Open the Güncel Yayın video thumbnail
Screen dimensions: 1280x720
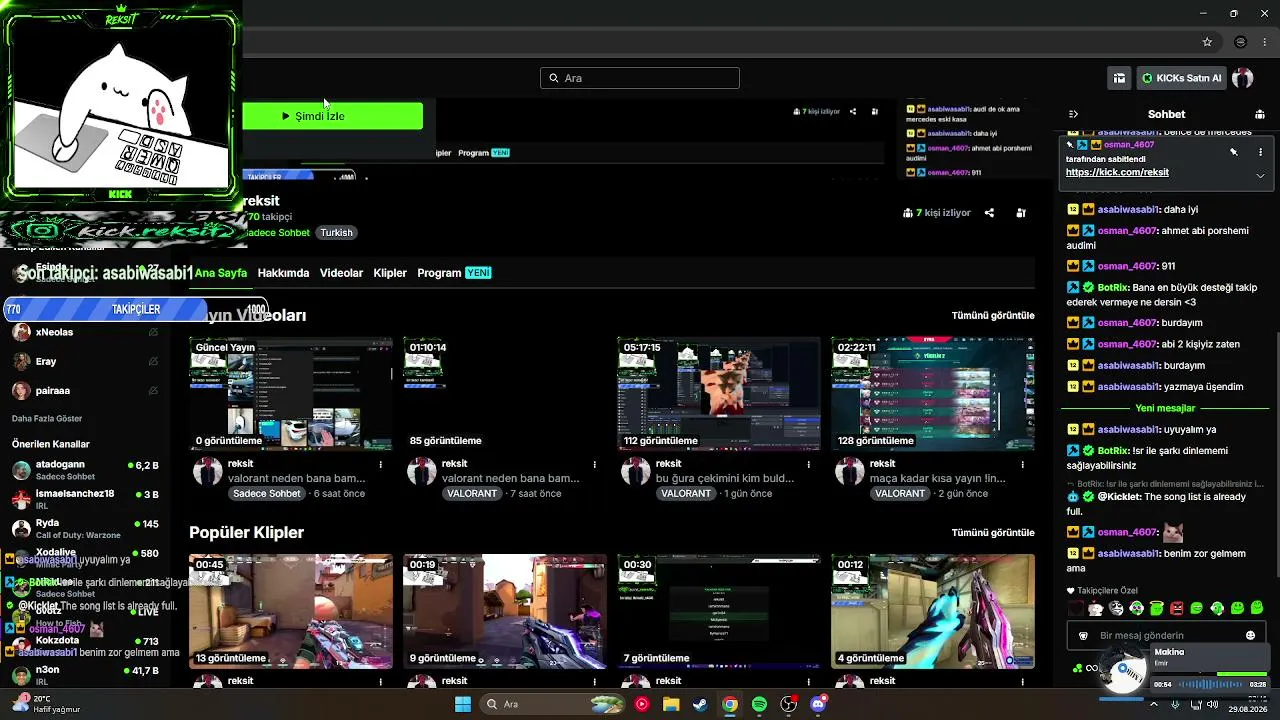click(291, 393)
